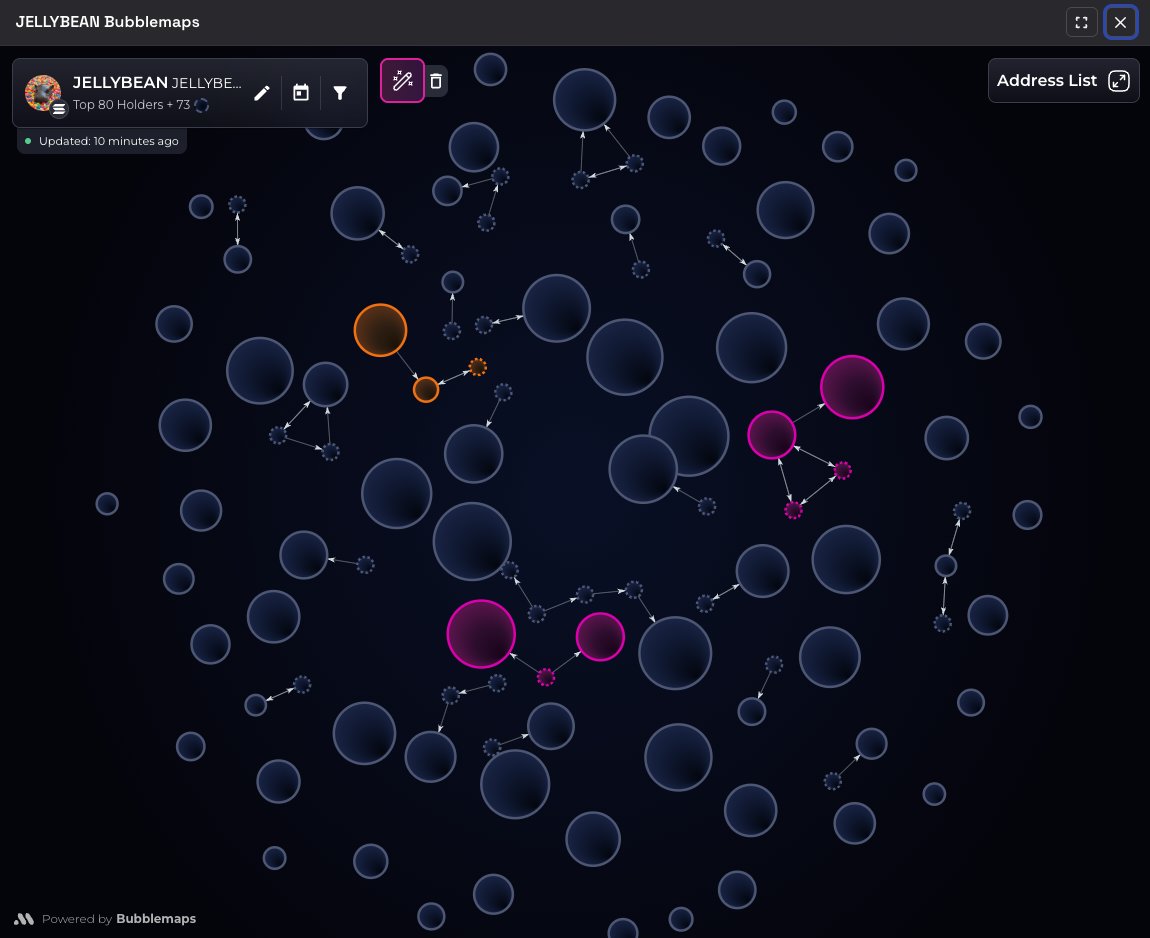Open the calendar date picker icon
The height and width of the screenshot is (938, 1150).
(x=301, y=93)
